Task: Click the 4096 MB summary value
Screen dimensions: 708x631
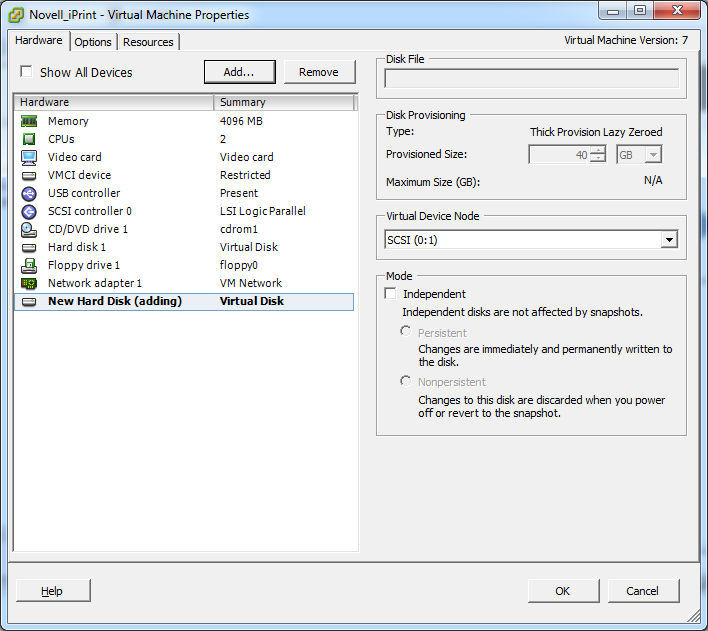Action: point(241,121)
